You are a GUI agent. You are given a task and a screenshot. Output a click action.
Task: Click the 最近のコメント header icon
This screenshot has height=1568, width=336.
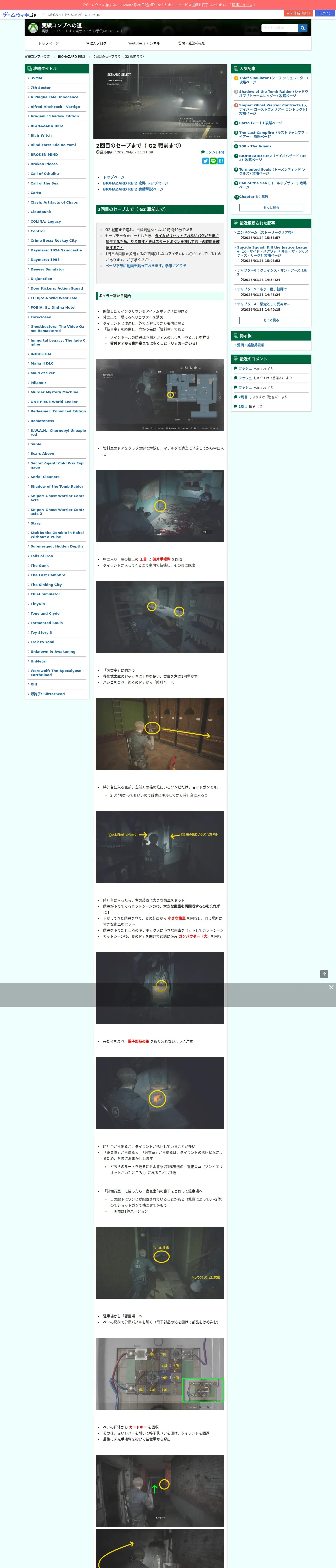[x=236, y=359]
